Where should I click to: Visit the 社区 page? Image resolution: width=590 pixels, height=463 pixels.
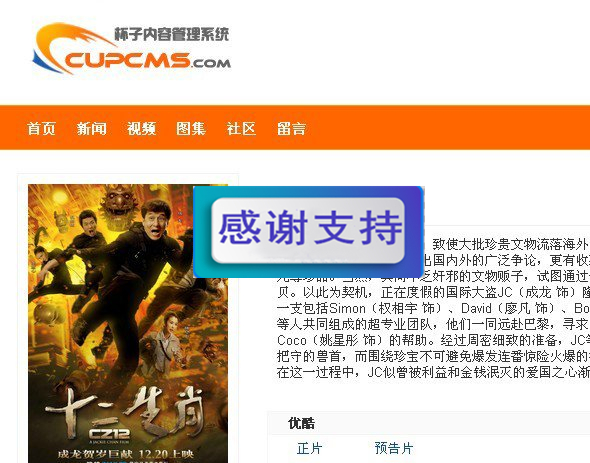[x=241, y=129]
